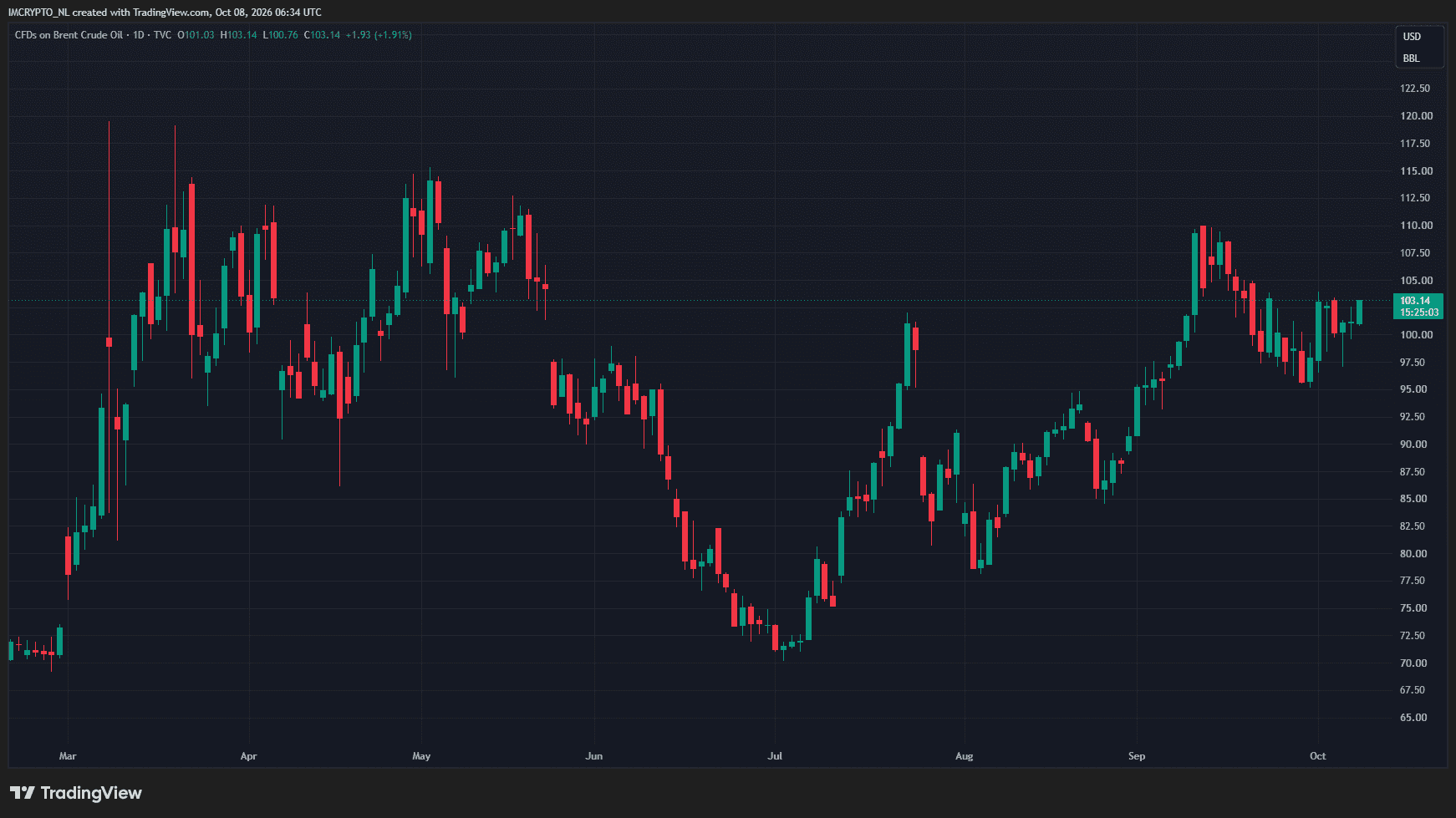Click the 97.50 price axis label

pos(1413,363)
